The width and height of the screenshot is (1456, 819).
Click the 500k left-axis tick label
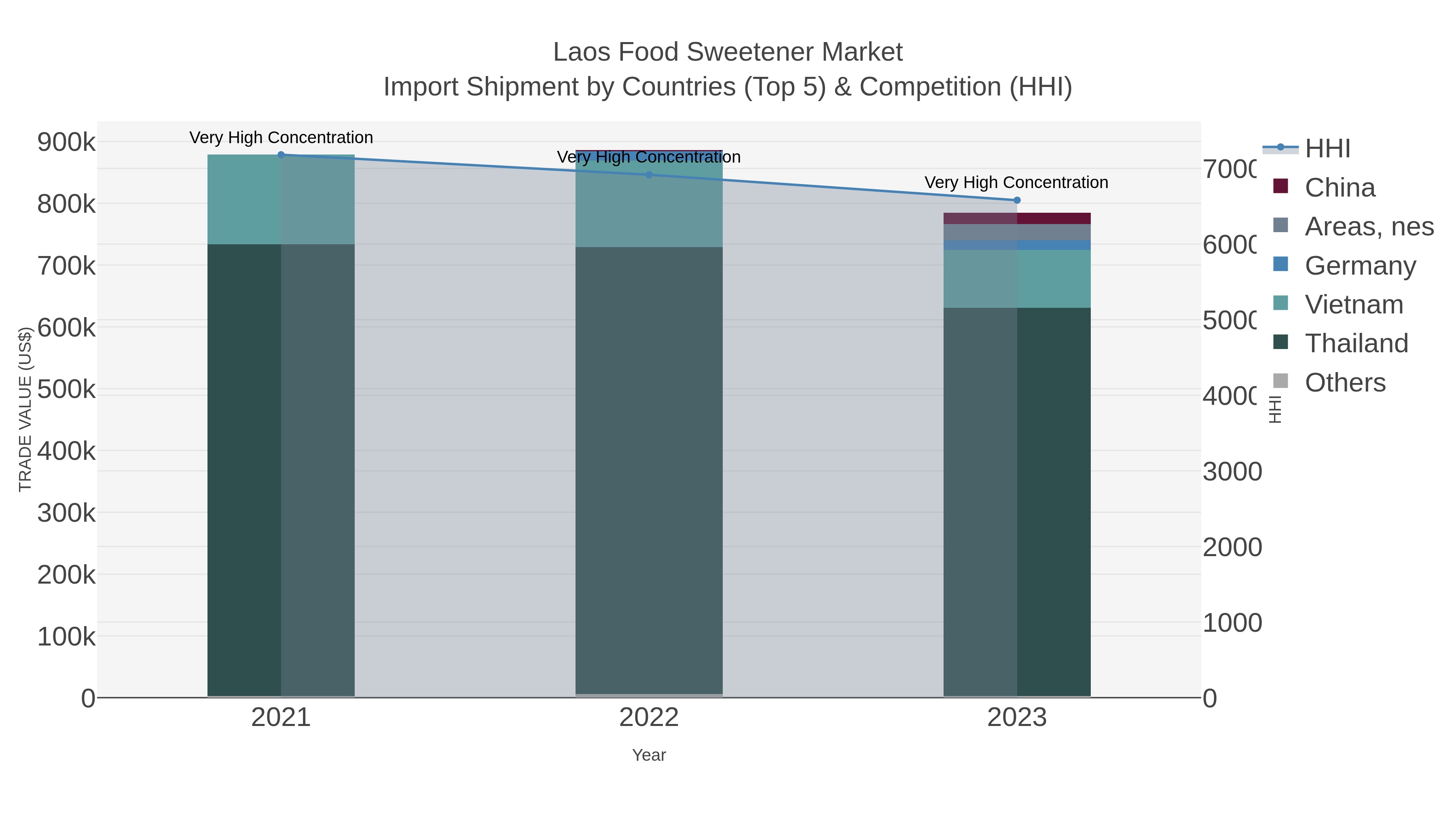67,389
